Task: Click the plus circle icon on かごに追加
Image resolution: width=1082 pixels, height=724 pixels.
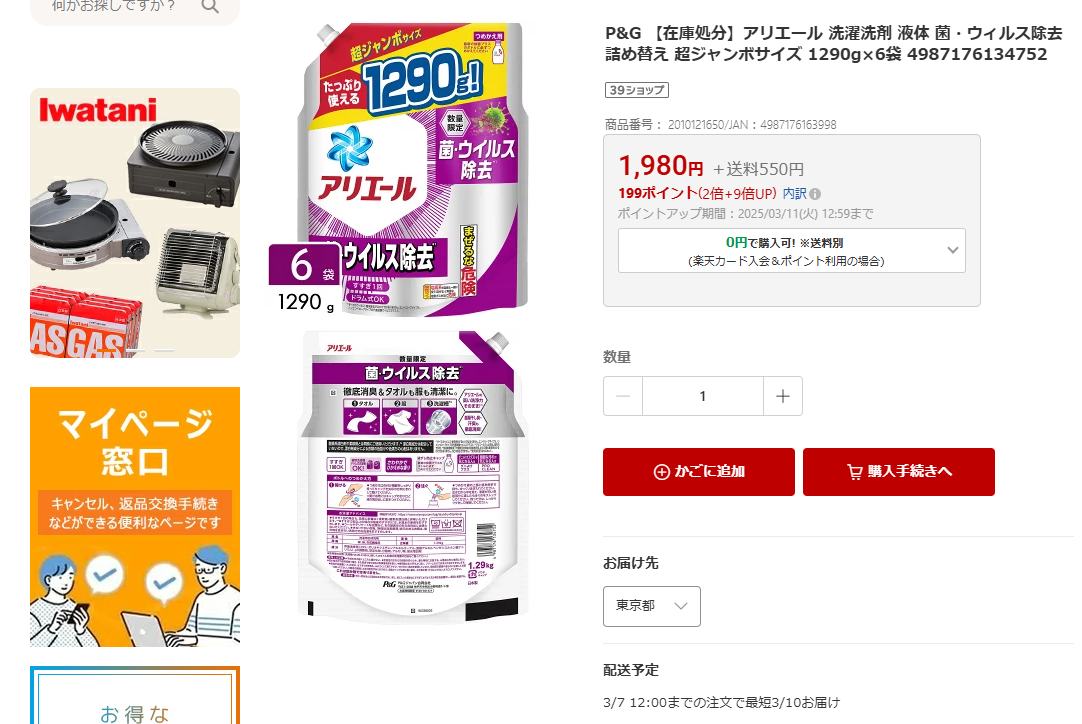Action: (x=661, y=472)
